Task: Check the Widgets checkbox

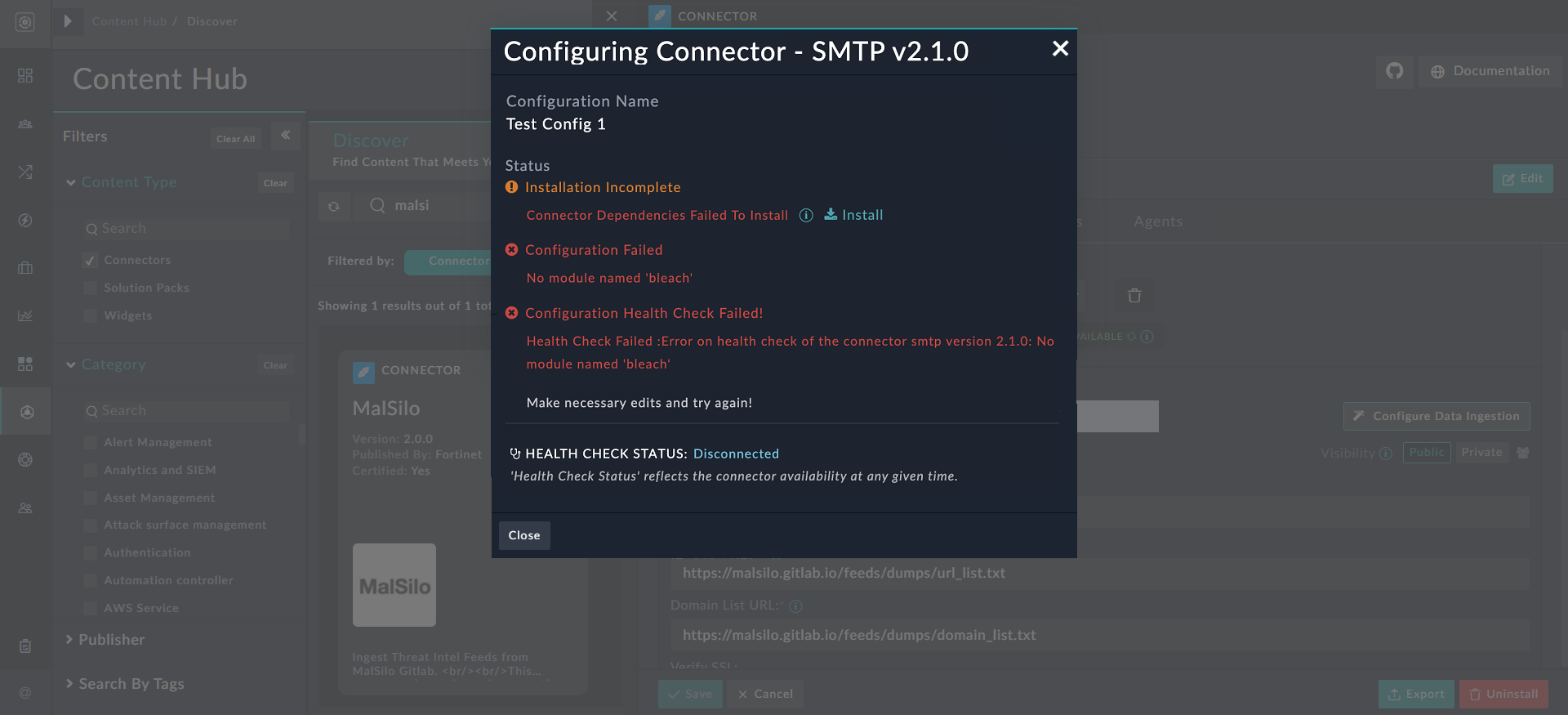Action: point(91,315)
